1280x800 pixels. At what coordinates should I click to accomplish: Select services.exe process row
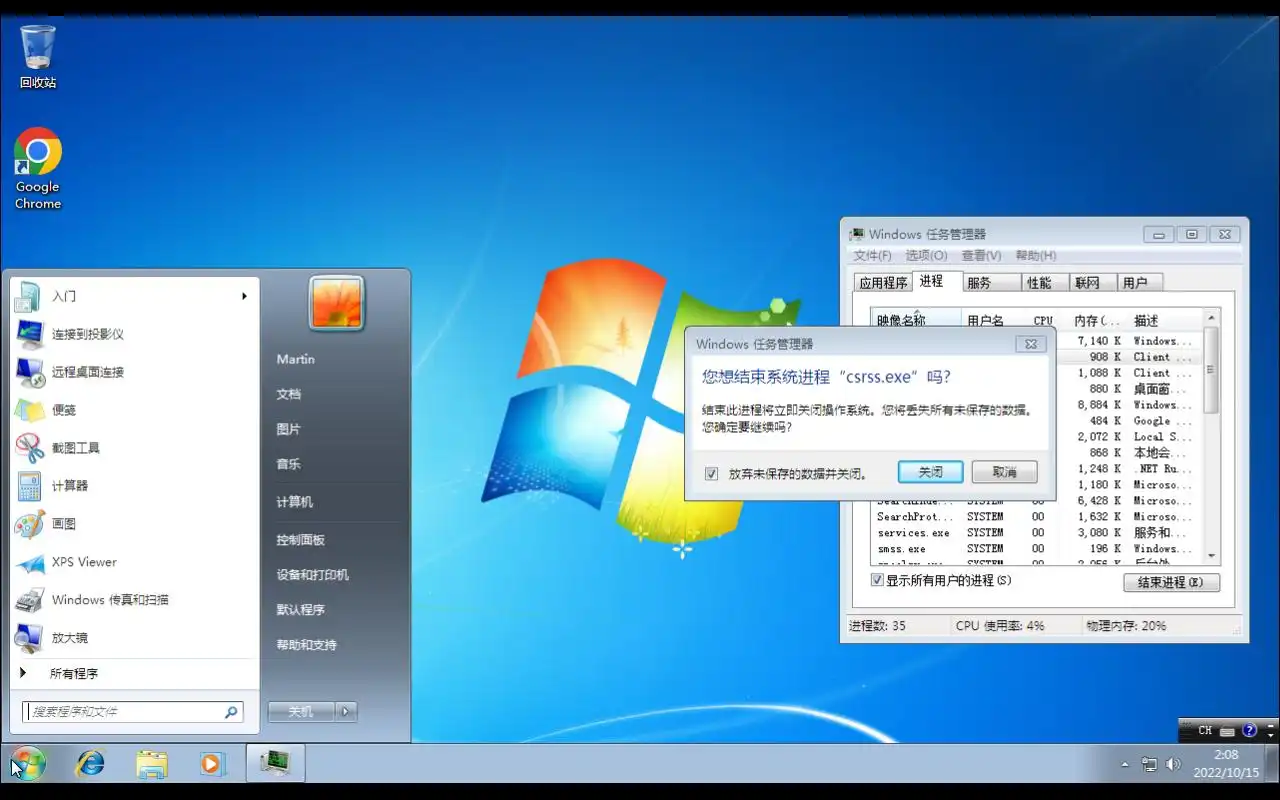pyautogui.click(x=1036, y=533)
